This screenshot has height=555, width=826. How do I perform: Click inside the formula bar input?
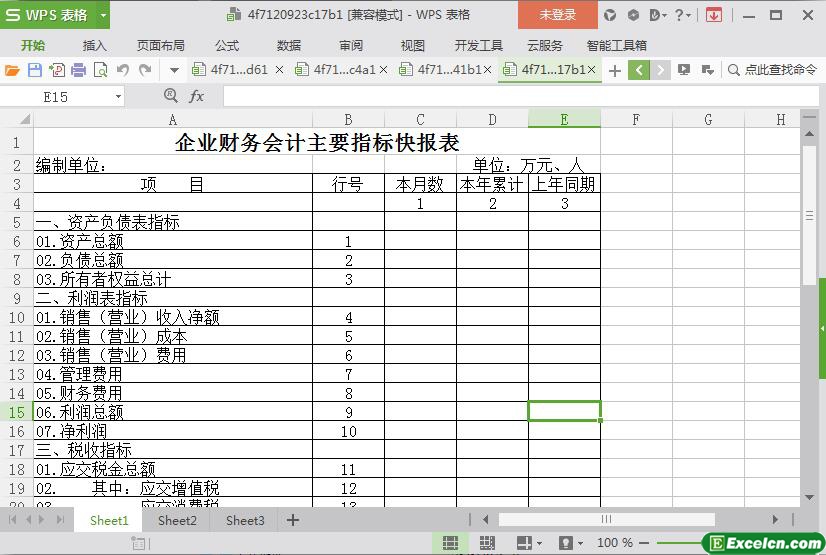(x=520, y=97)
